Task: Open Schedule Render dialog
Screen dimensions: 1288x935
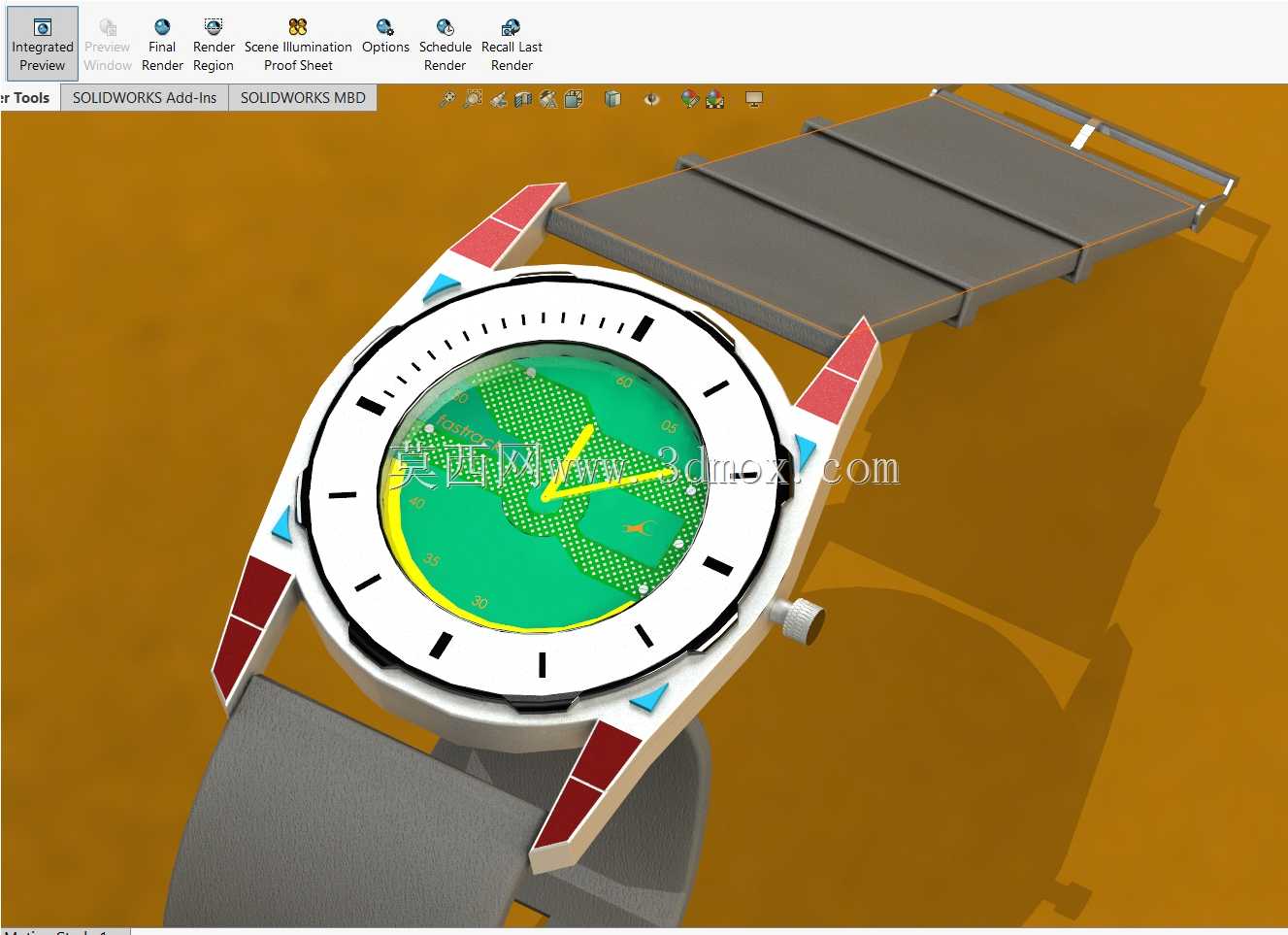Action: tap(445, 45)
